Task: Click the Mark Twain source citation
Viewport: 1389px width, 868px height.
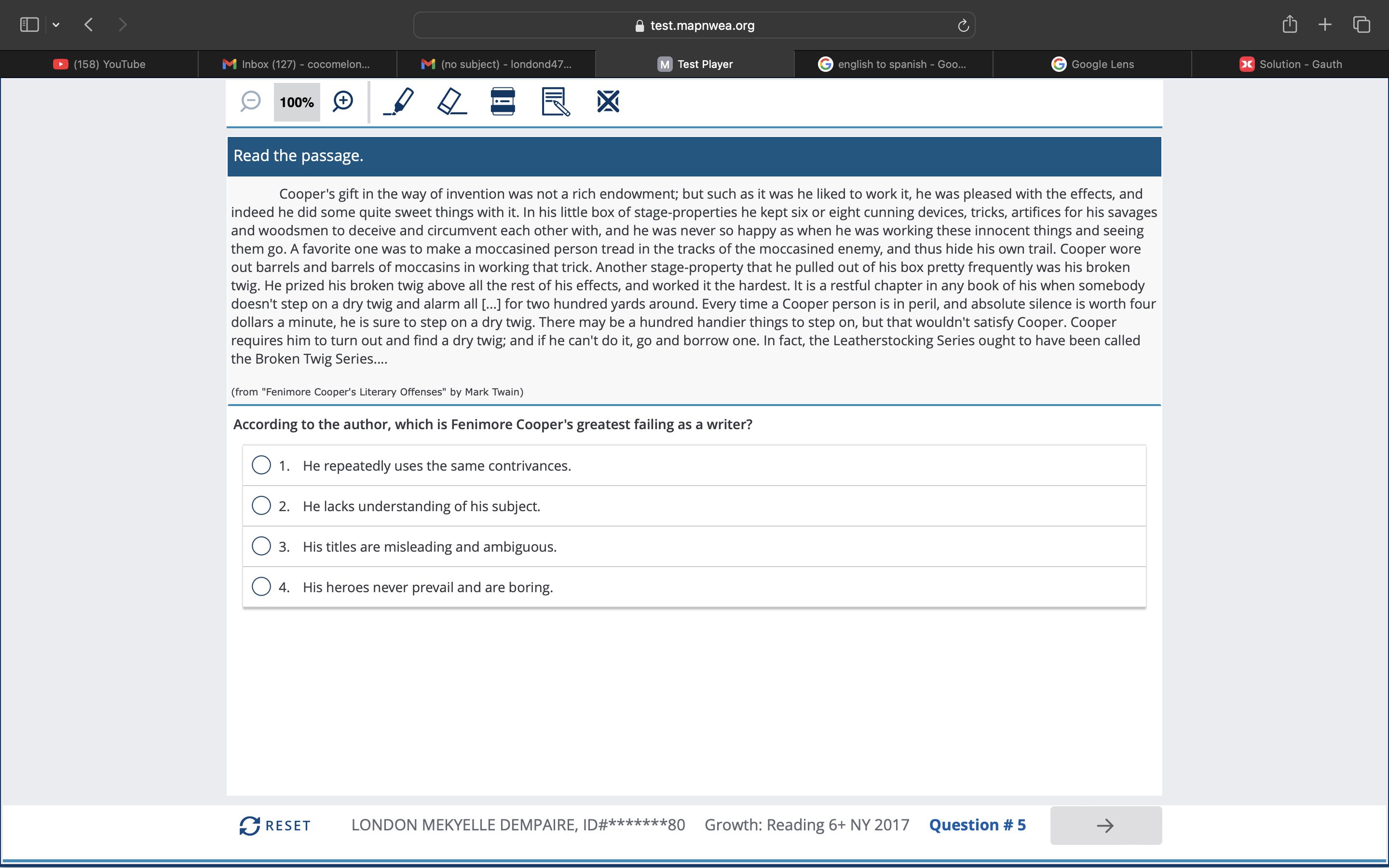Action: [377, 392]
